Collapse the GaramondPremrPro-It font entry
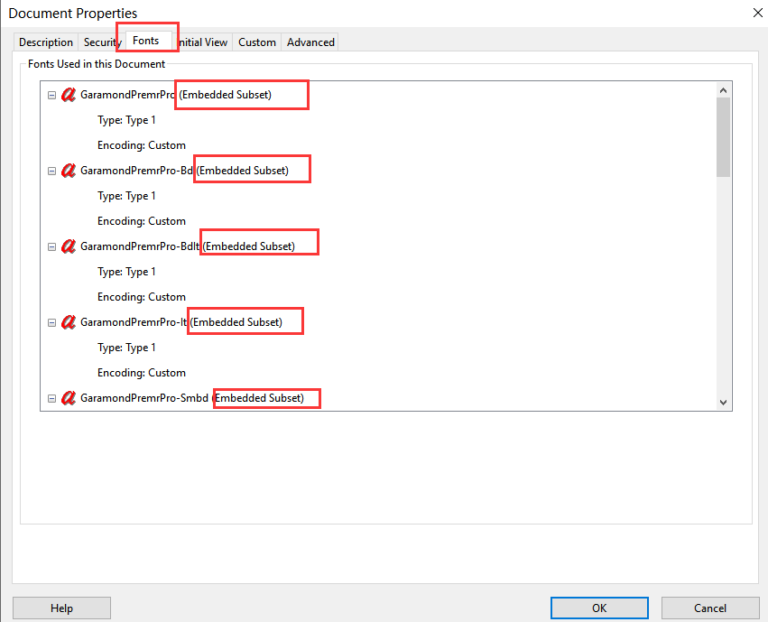This screenshot has width=768, height=622. coord(52,323)
